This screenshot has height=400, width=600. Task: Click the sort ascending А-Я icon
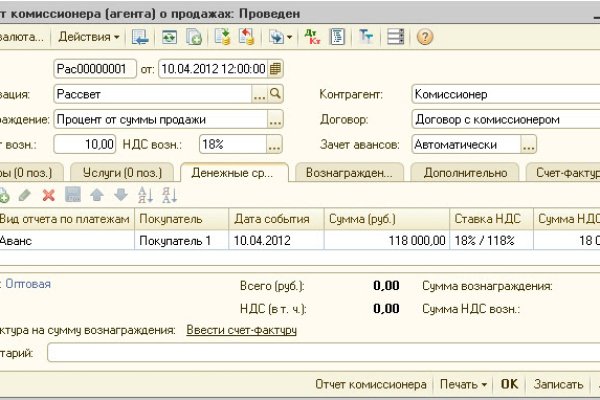[x=144, y=195]
